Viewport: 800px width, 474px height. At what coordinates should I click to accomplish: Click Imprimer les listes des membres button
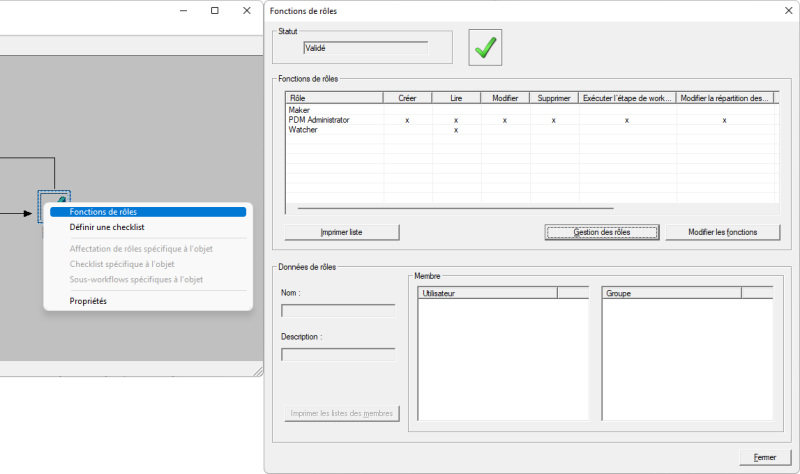tap(342, 413)
